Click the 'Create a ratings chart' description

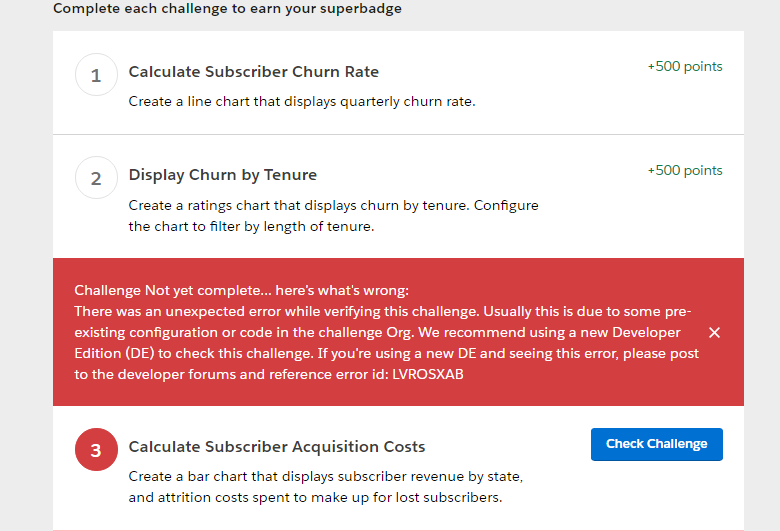333,205
